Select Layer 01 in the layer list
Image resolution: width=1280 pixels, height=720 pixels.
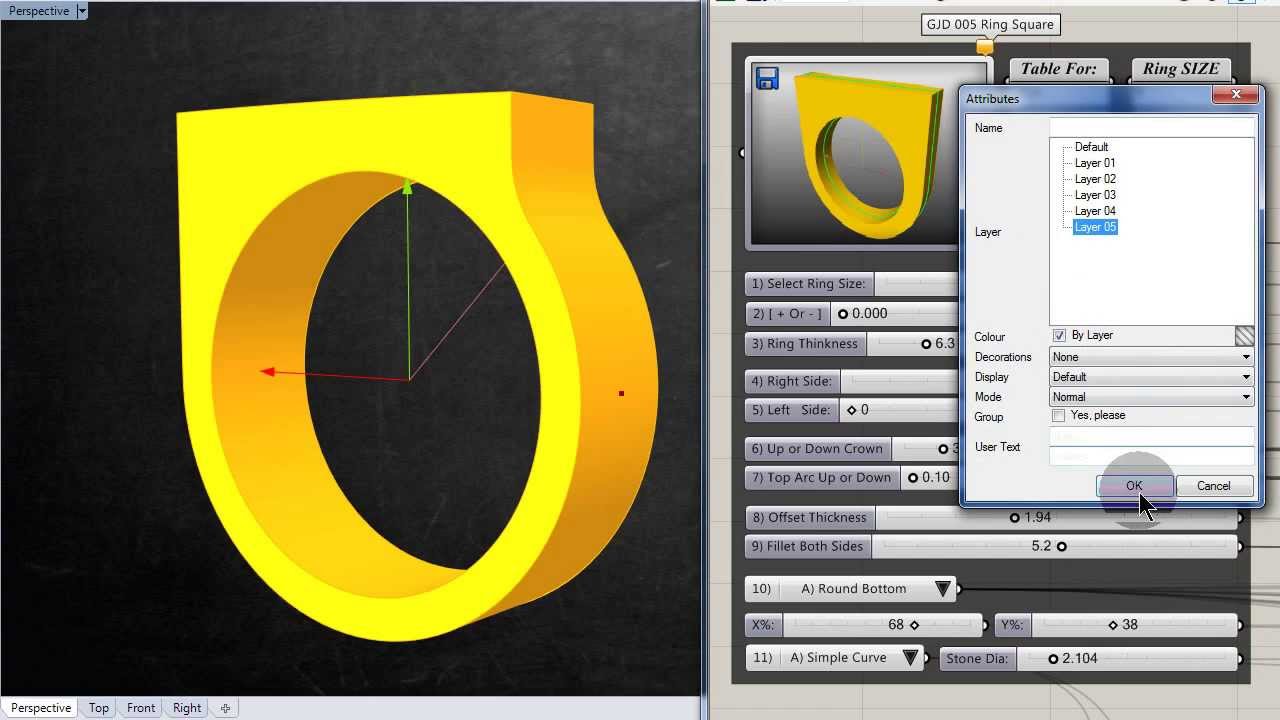coord(1095,163)
